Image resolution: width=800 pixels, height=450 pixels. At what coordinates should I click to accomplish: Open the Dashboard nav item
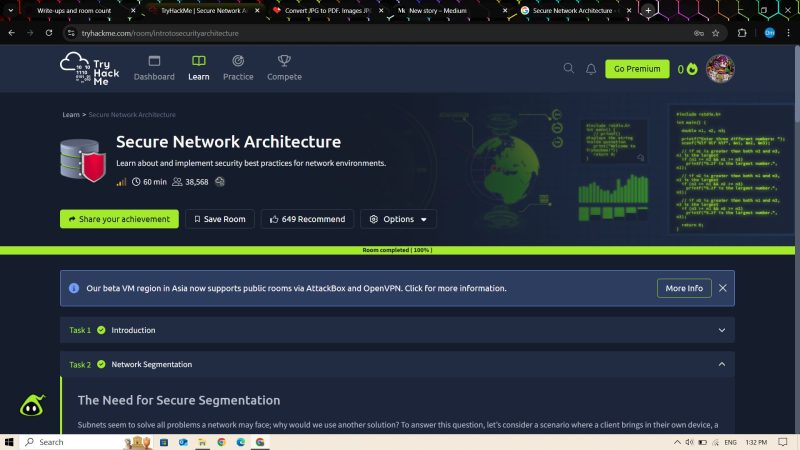click(x=154, y=68)
